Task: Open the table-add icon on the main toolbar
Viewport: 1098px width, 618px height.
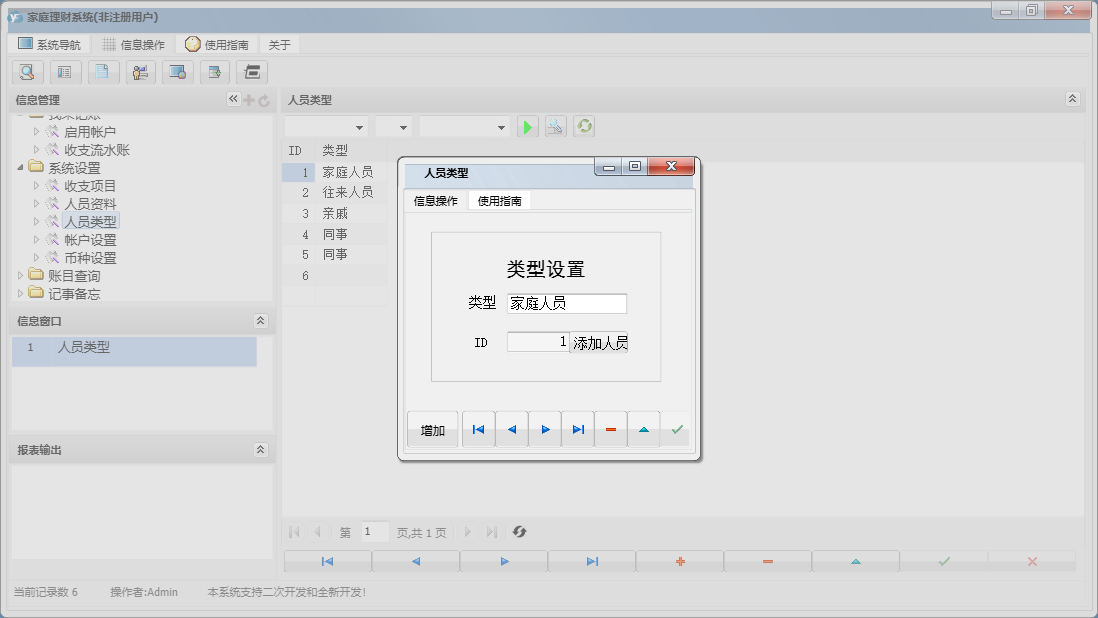Action: (216, 72)
